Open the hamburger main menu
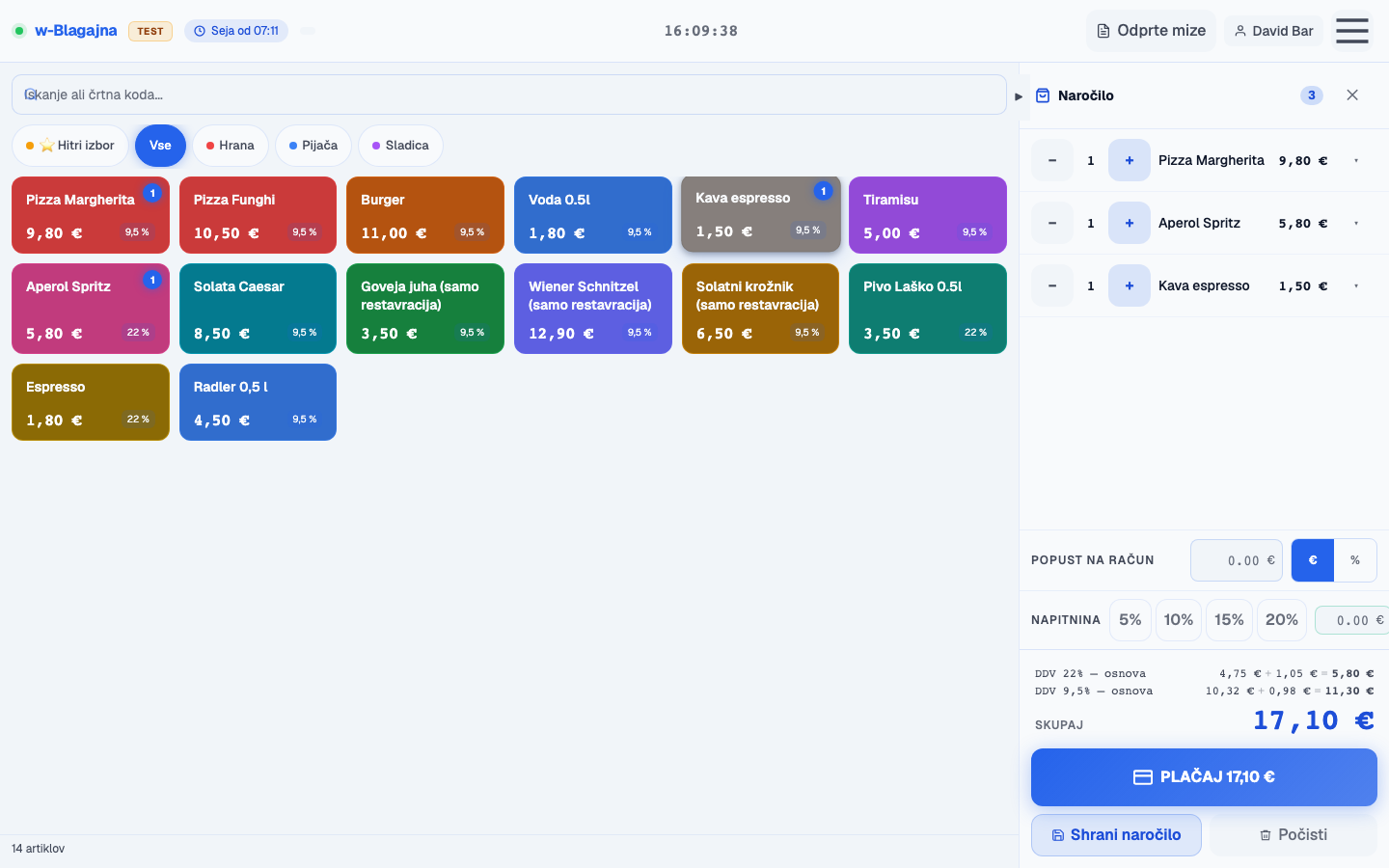The image size is (1389, 868). [x=1351, y=31]
